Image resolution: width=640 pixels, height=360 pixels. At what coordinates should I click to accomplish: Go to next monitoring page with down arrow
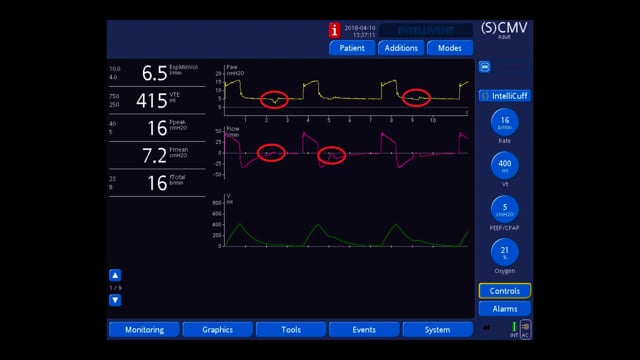coord(115,300)
